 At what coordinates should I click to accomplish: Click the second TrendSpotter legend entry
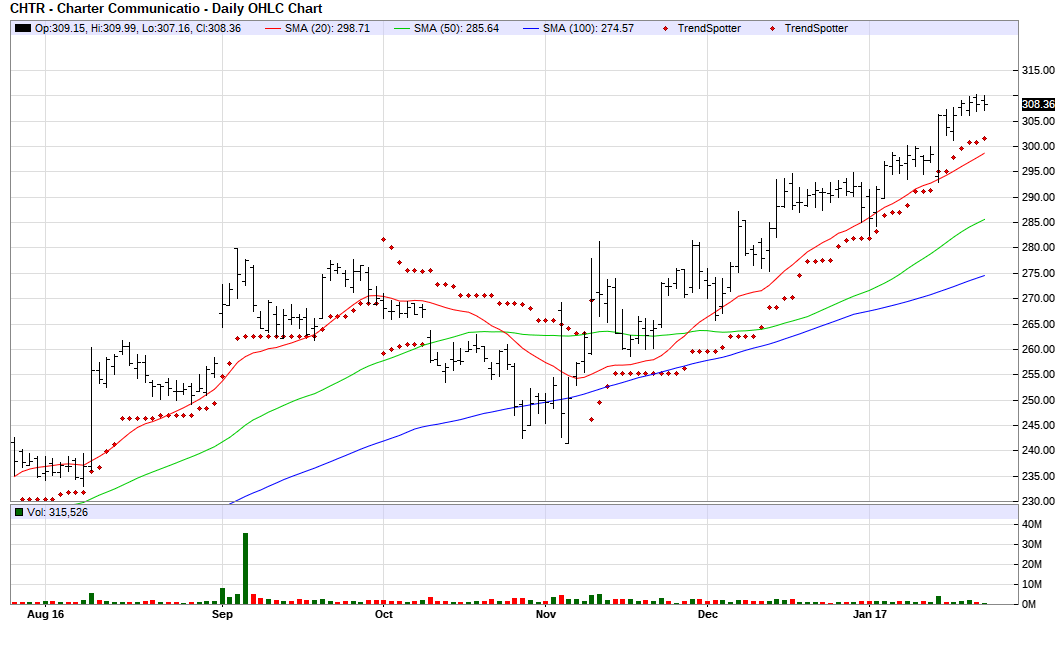tap(809, 28)
